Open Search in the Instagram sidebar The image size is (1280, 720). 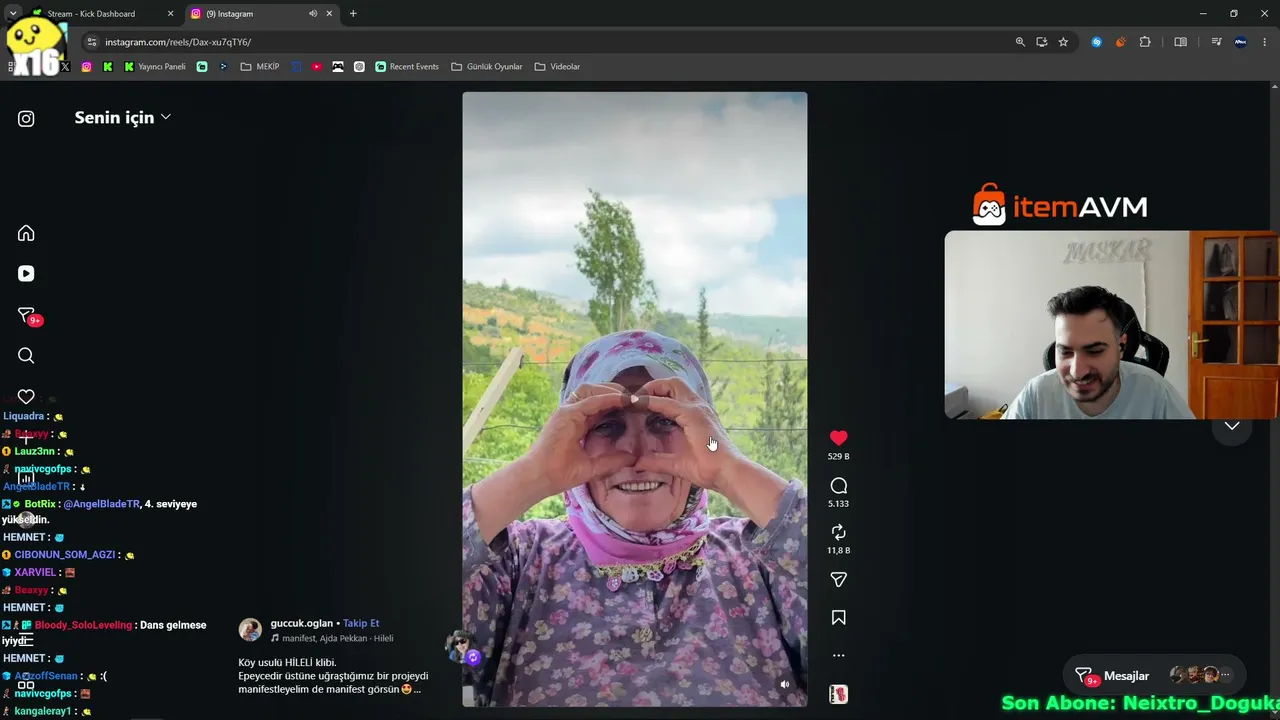pos(26,356)
